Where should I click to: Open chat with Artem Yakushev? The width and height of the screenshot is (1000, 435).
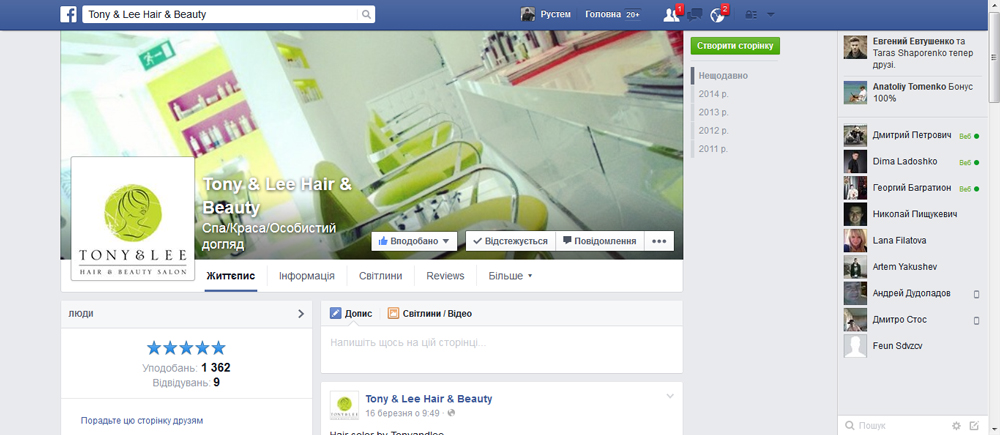[912, 267]
